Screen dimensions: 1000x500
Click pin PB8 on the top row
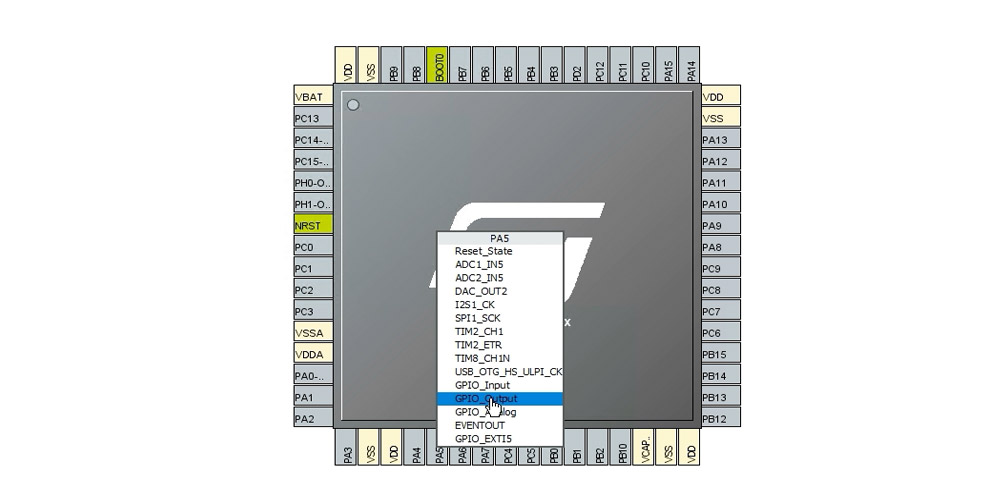(x=415, y=64)
